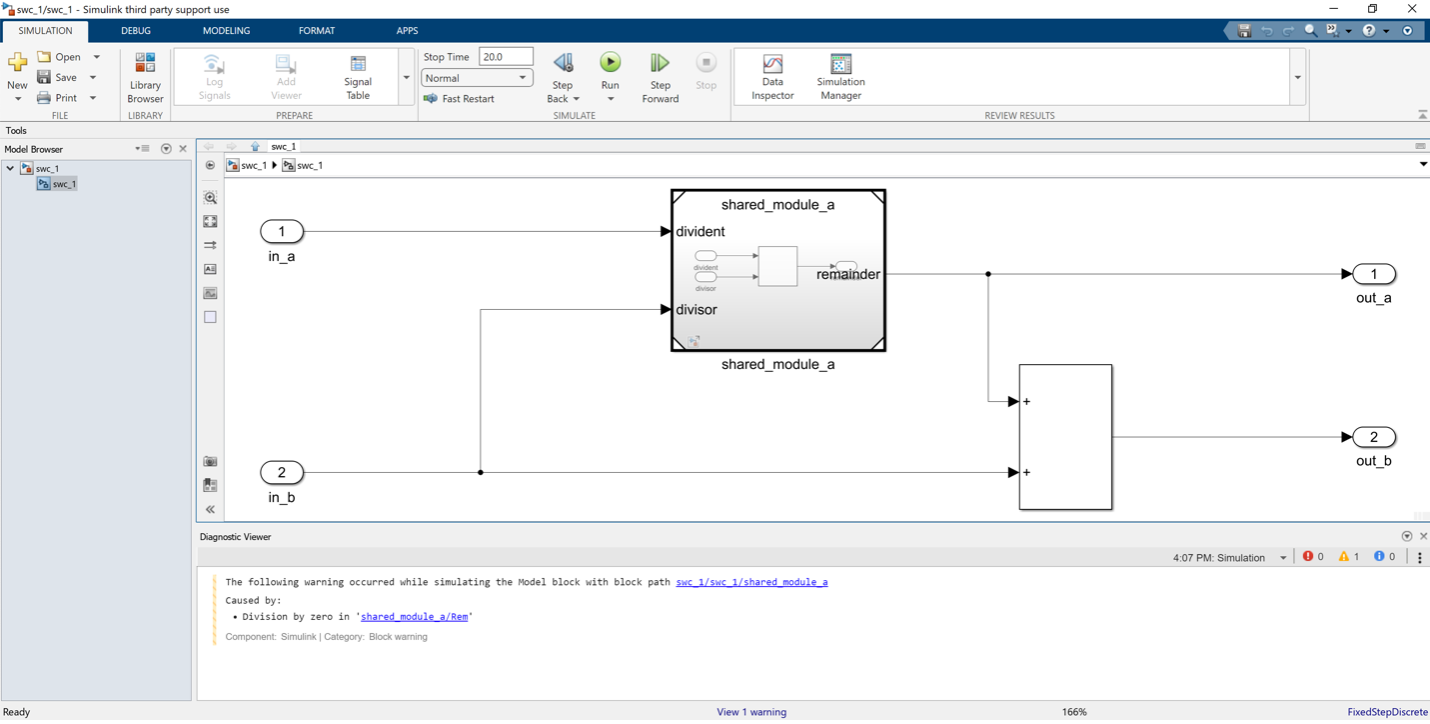
Task: Select the shared_module_a model block
Action: tap(778, 270)
